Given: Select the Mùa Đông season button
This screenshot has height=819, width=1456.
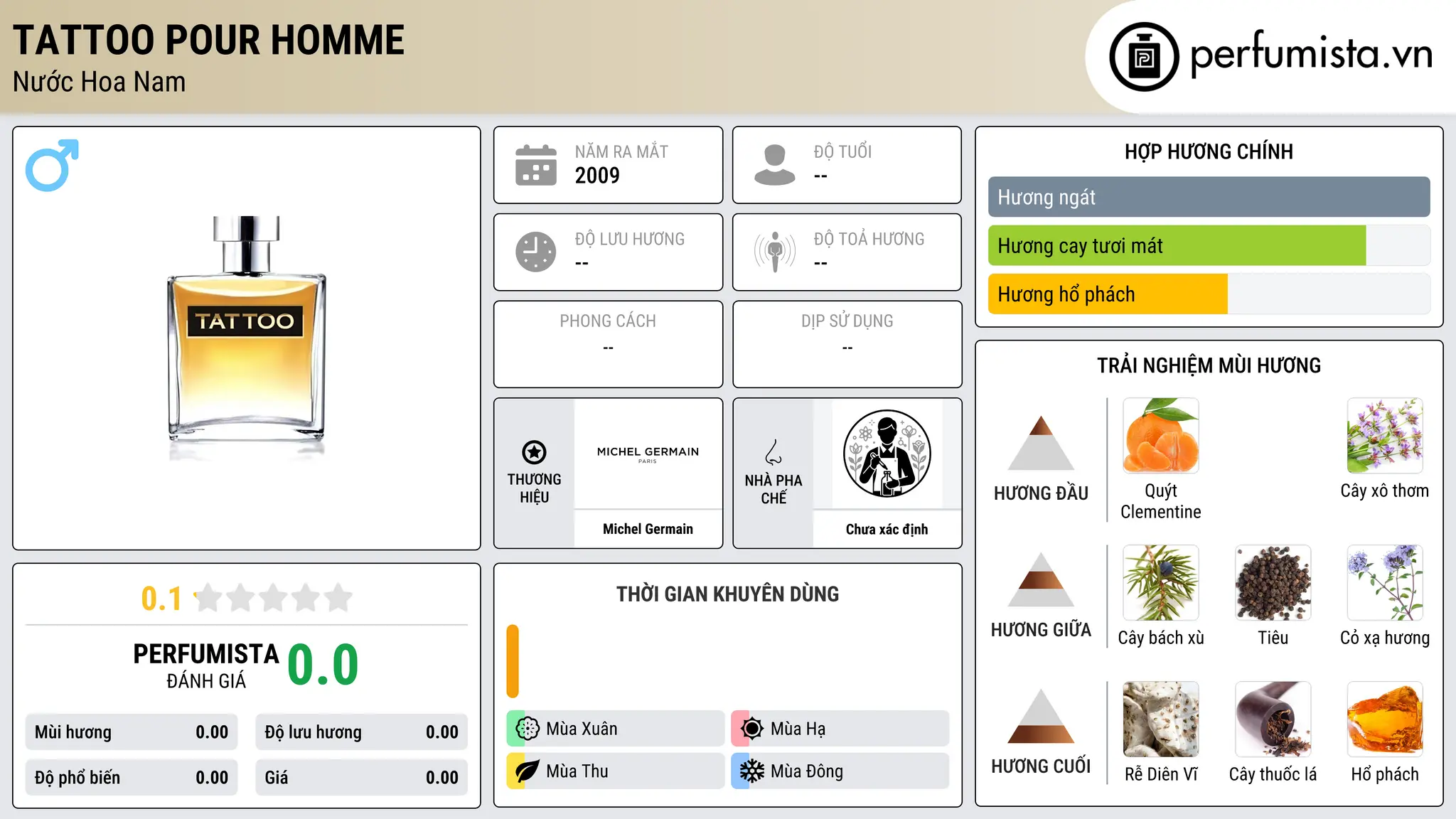Looking at the screenshot, I should point(840,771).
